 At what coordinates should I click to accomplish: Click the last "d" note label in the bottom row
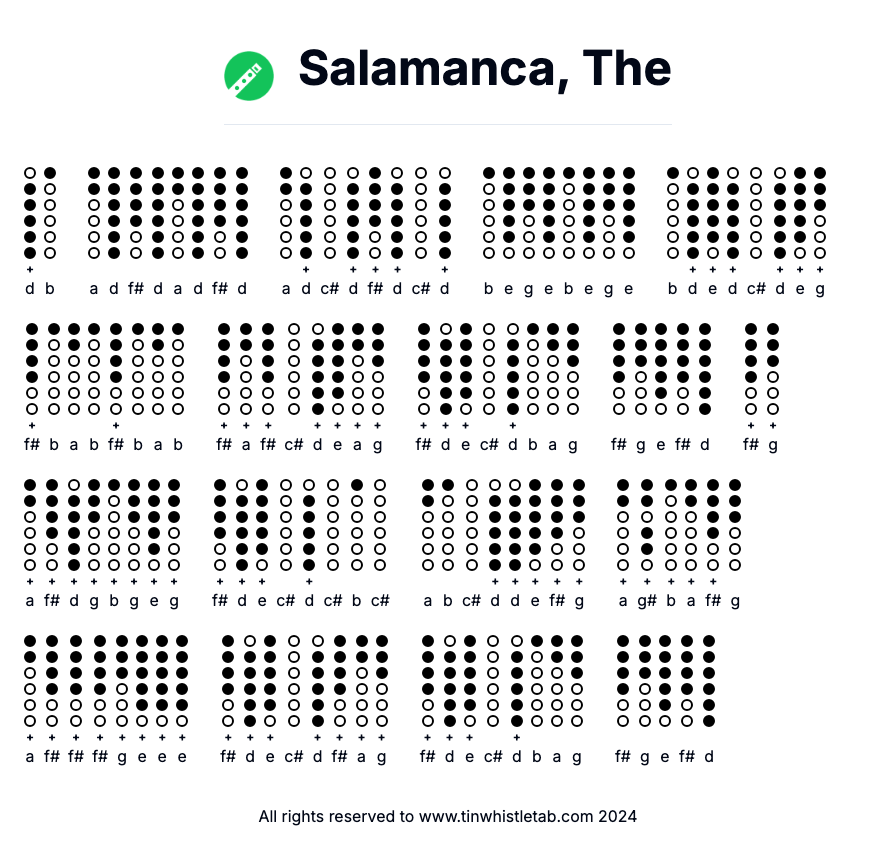click(709, 756)
